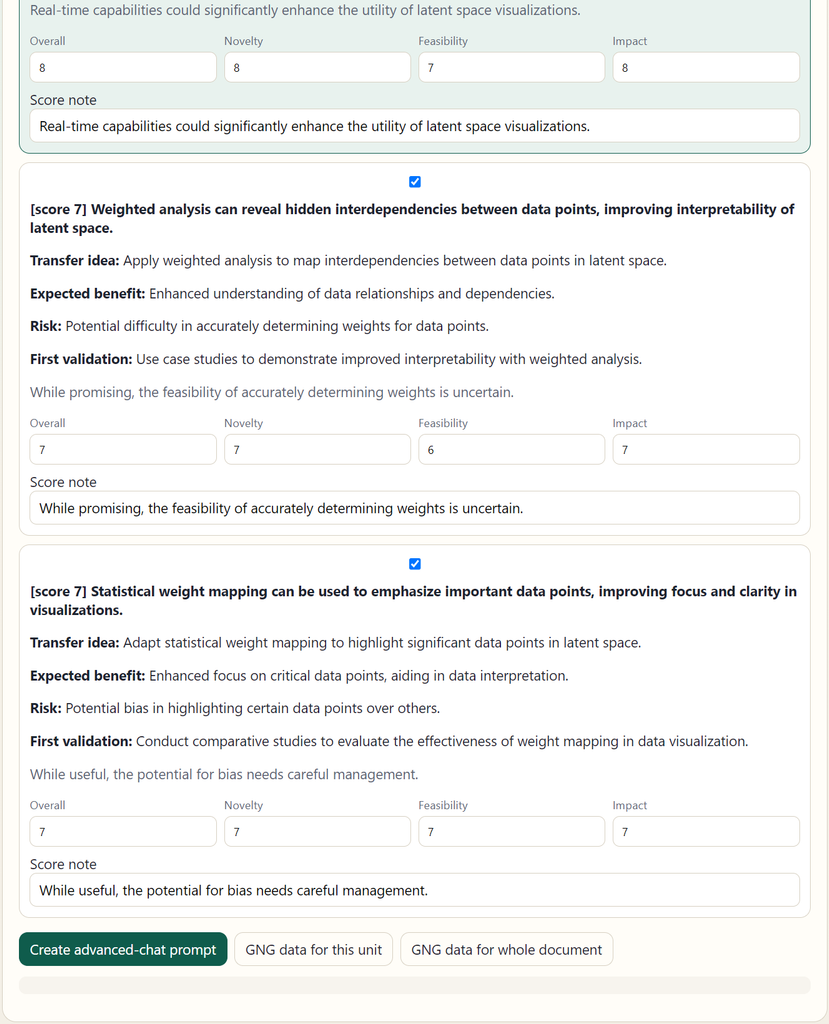Uncheck the Statistical weight mapping checkbox
Viewport: 829px width, 1024px height.
point(415,564)
